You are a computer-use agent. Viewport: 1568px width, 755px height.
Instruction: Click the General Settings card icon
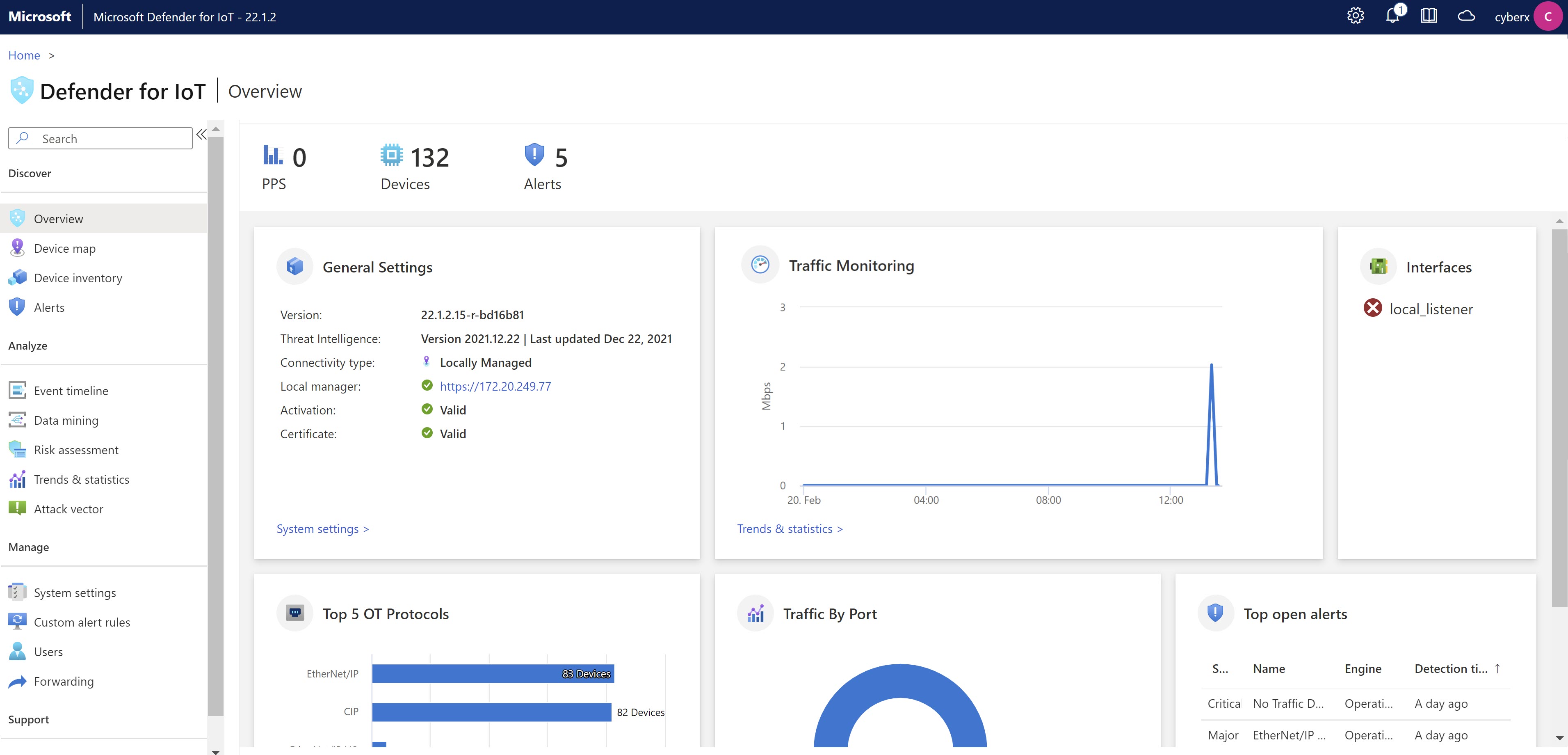click(294, 266)
